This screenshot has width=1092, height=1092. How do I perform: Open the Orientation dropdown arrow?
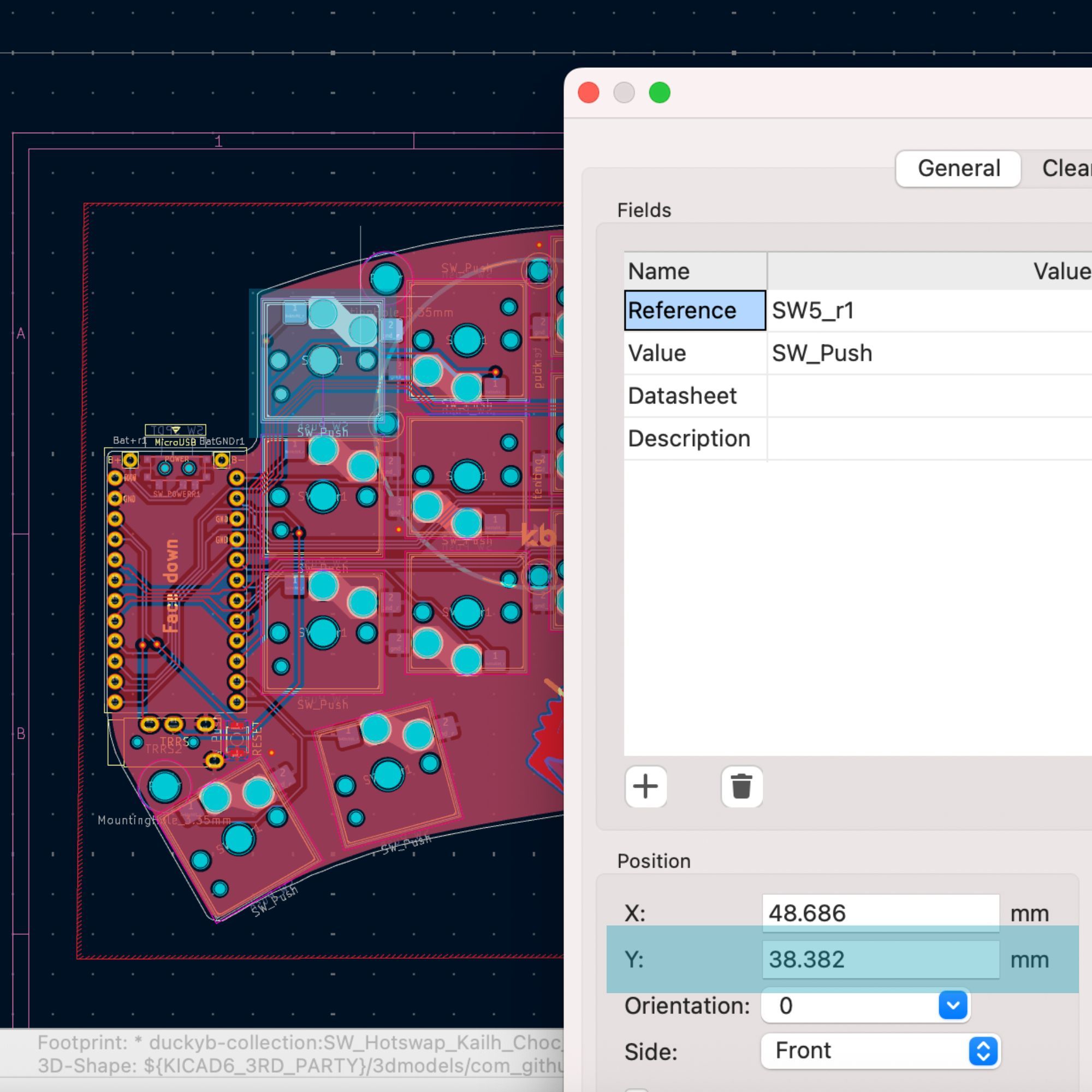pos(952,1006)
